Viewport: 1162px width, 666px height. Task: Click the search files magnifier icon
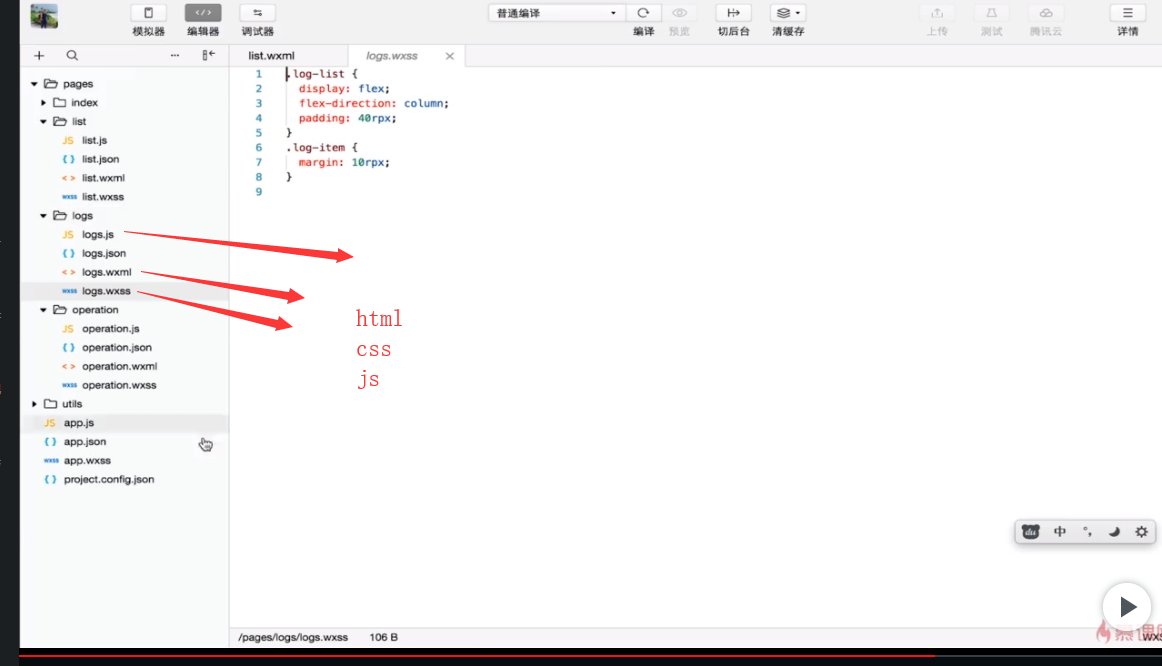72,56
